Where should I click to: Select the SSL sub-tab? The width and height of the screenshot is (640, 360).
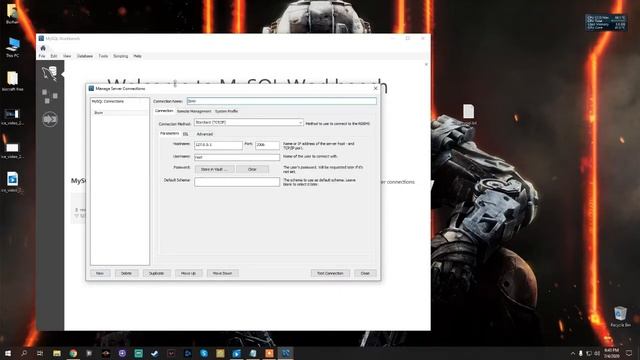185,134
